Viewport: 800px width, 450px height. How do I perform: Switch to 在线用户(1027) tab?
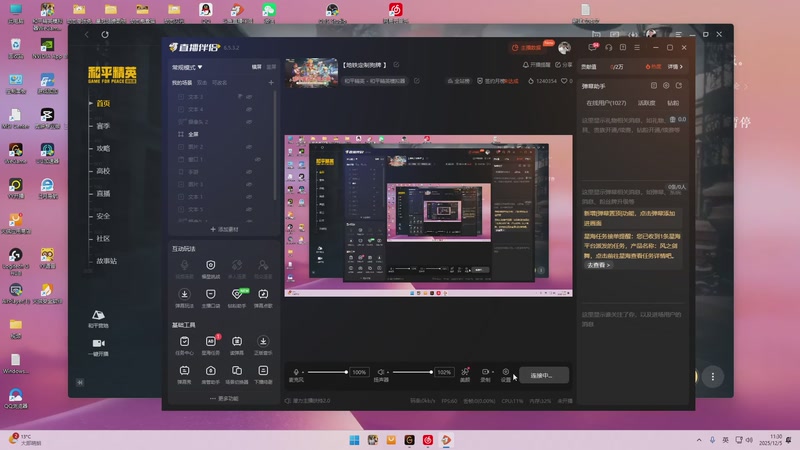[606, 103]
